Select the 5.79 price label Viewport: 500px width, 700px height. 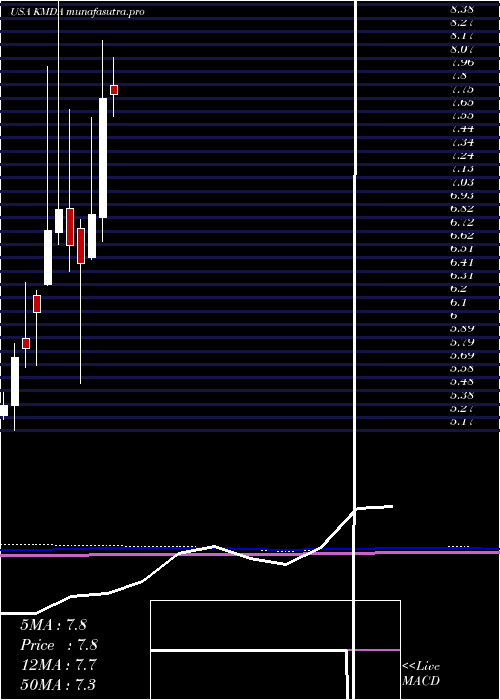coord(462,342)
